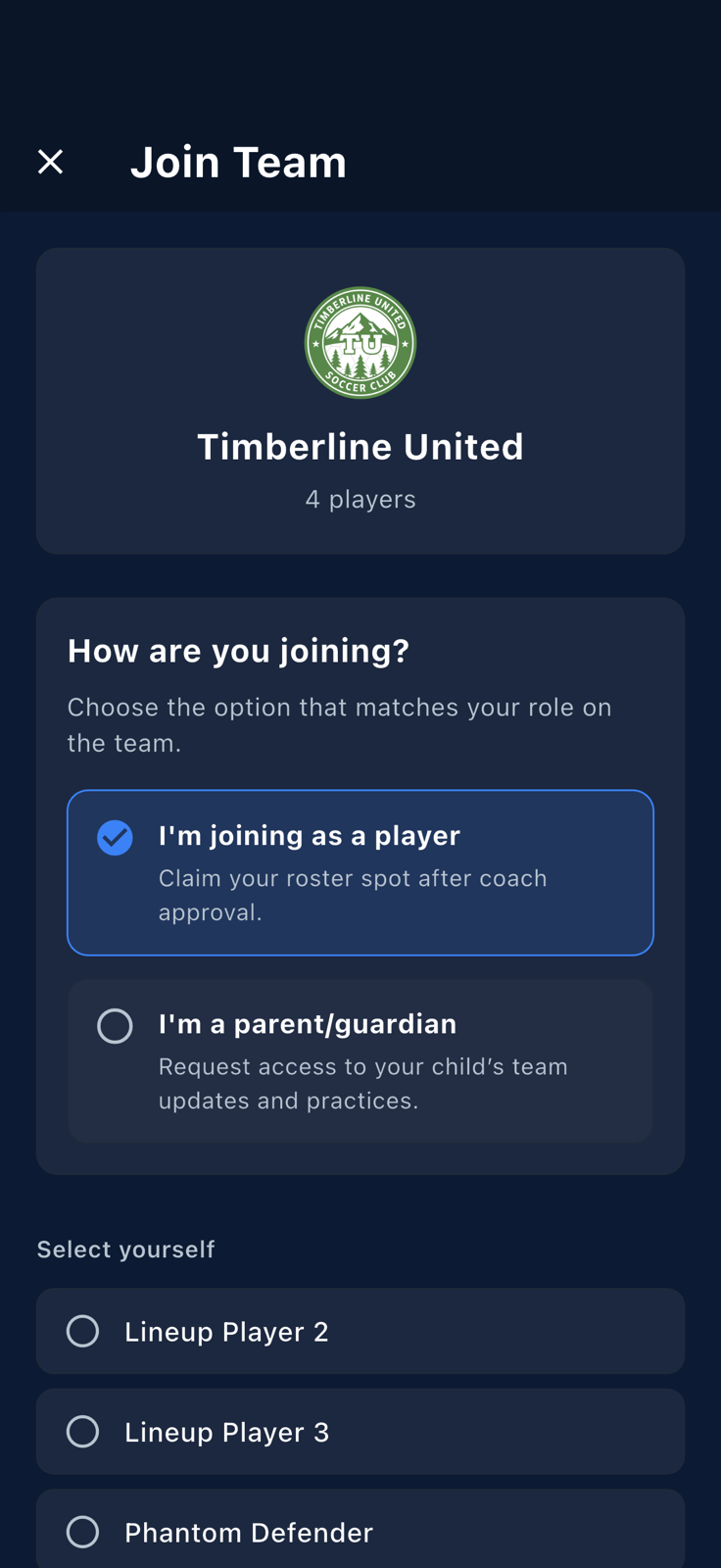Select the empty parent/guardian radio circle
721x1568 pixels.
(x=115, y=1026)
